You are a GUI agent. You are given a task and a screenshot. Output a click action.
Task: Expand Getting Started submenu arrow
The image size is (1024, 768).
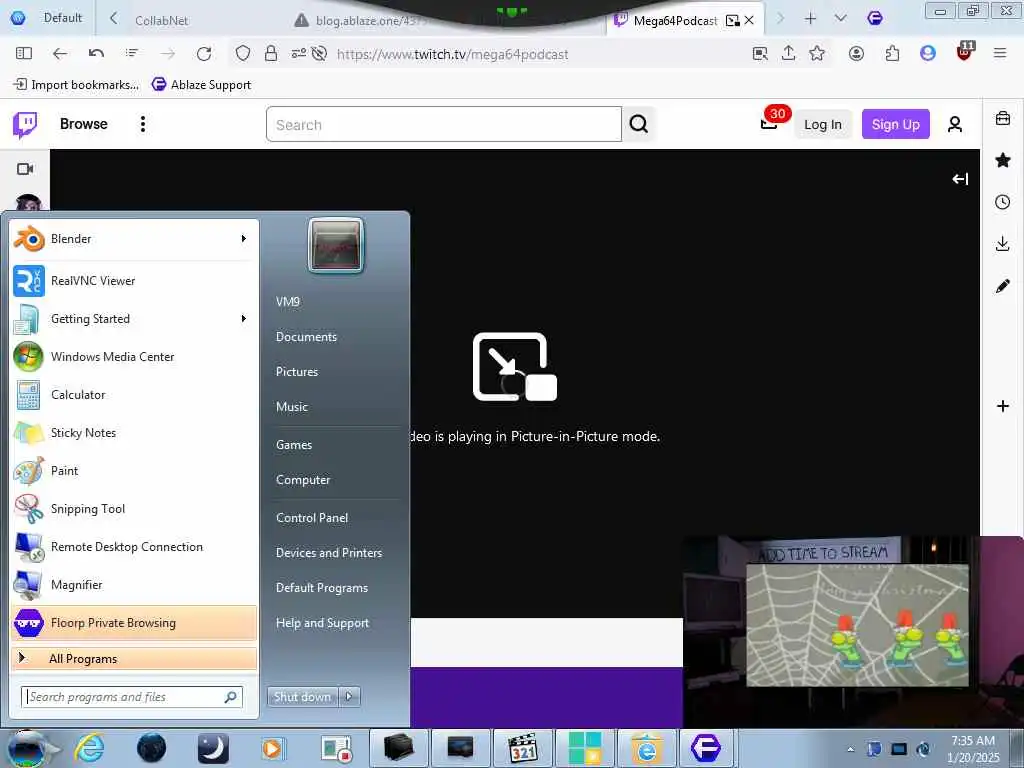click(x=244, y=319)
